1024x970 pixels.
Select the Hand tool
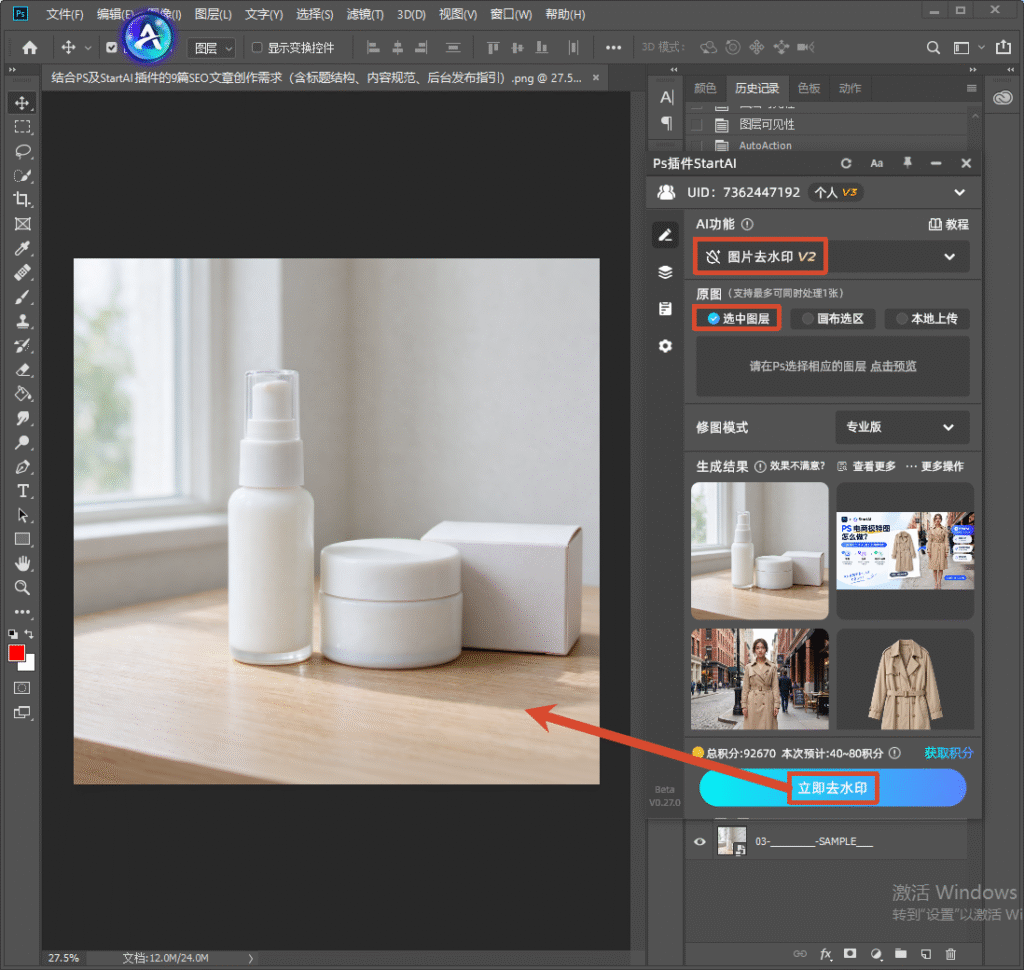point(22,563)
